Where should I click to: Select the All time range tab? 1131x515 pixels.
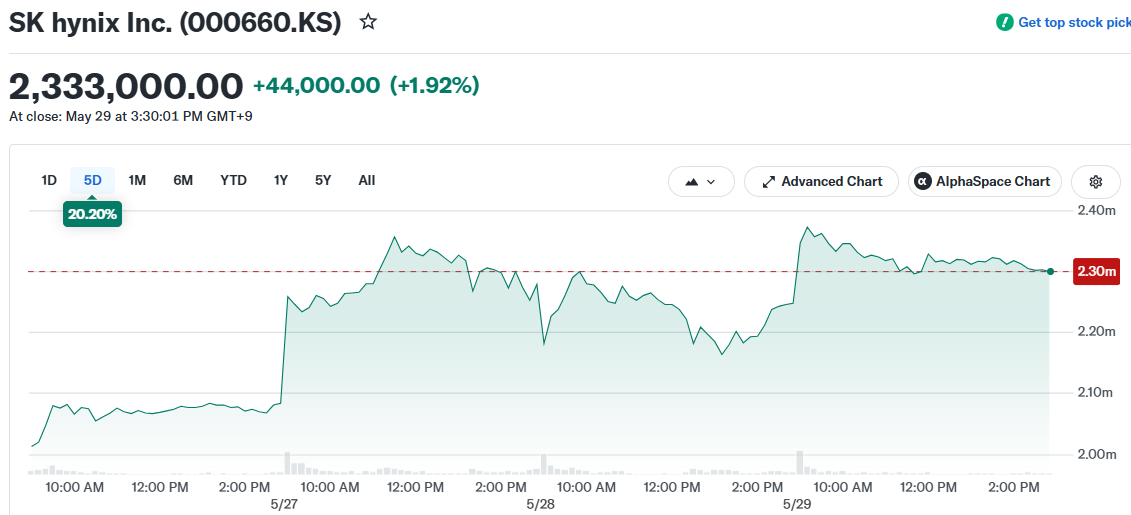[x=366, y=180]
